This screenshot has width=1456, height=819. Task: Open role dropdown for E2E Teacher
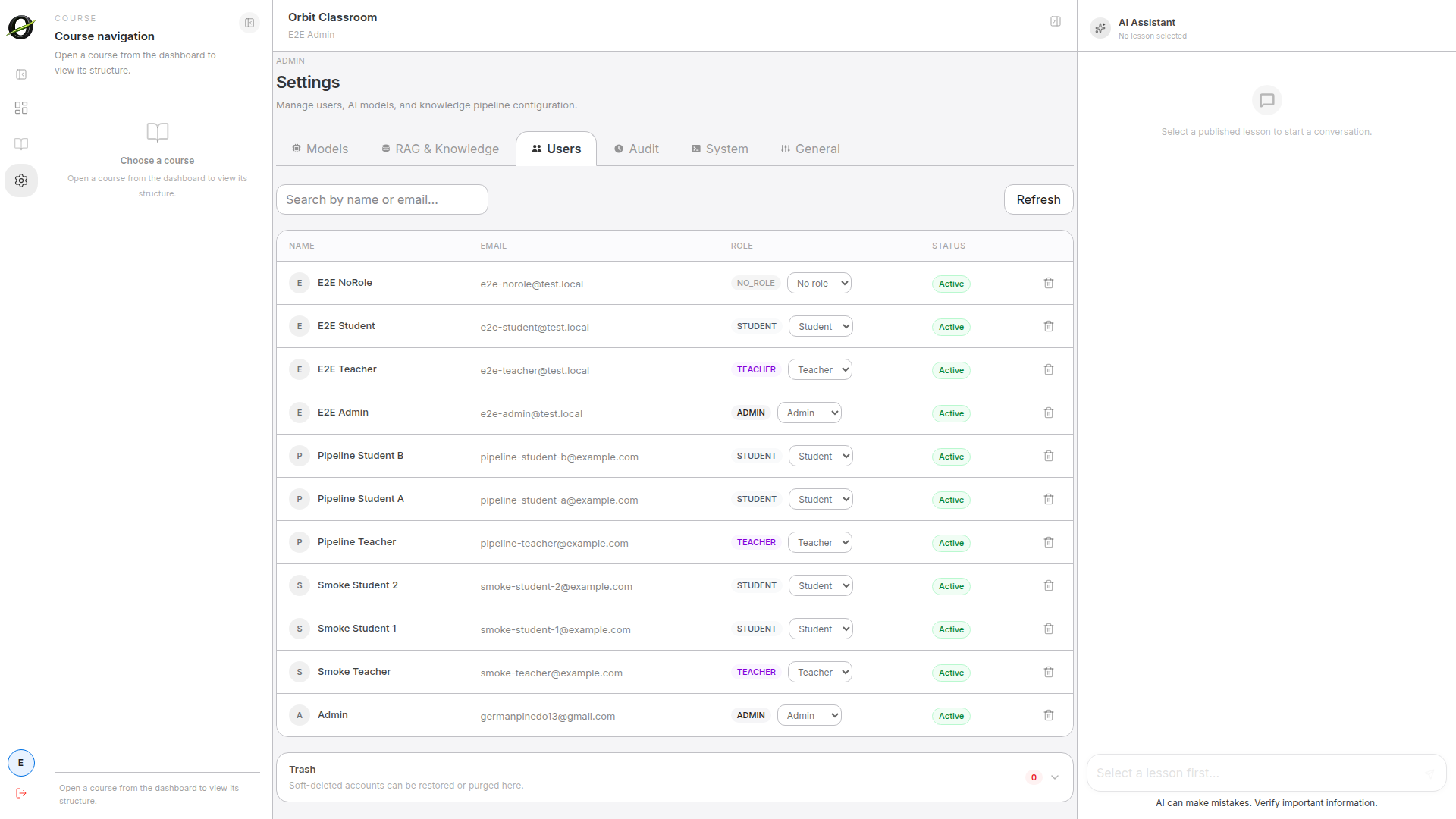click(820, 369)
